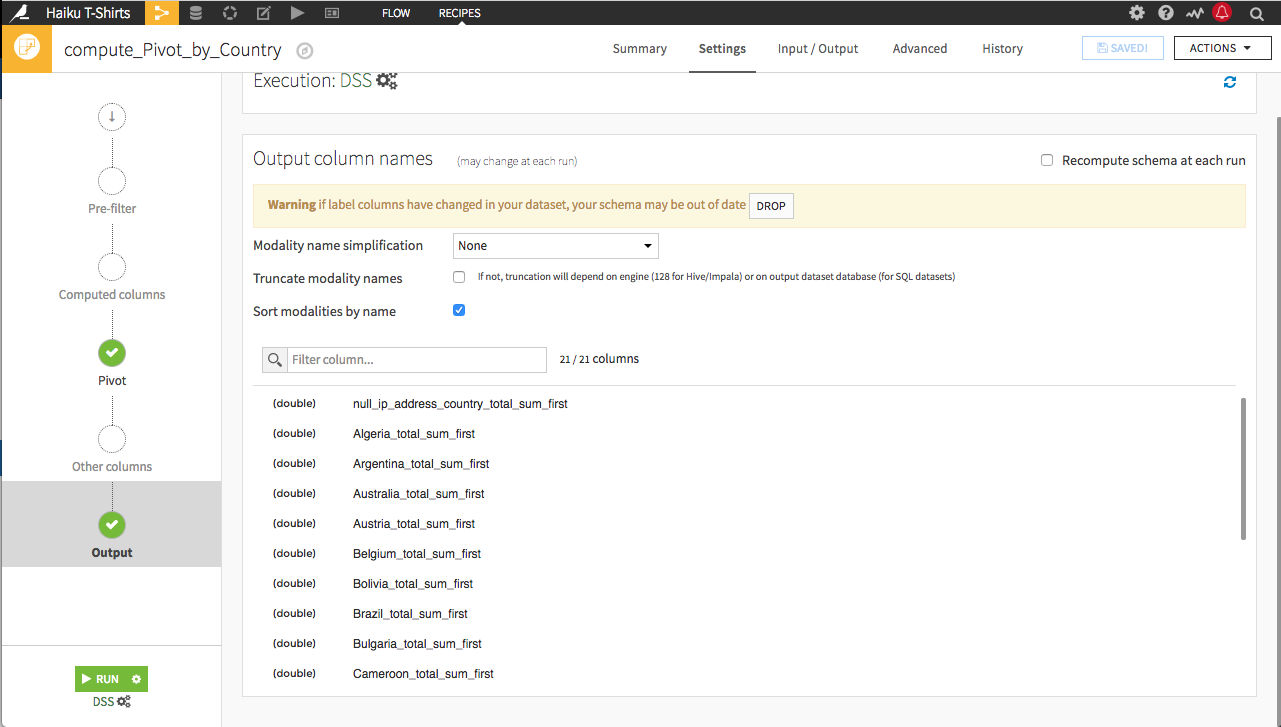
Task: Click DSS engine gears under RUN
Action: click(x=124, y=702)
